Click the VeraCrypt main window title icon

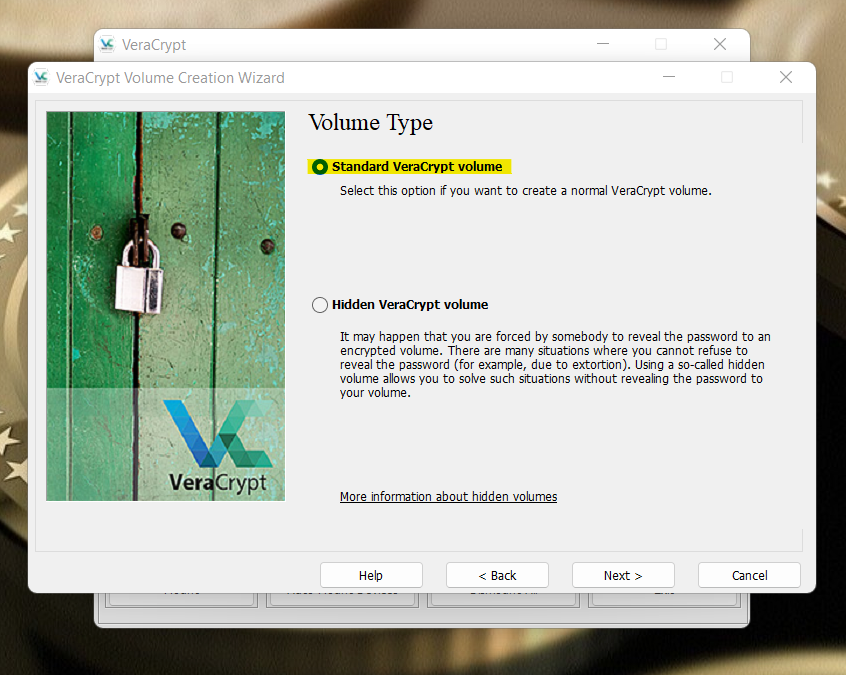tap(107, 44)
